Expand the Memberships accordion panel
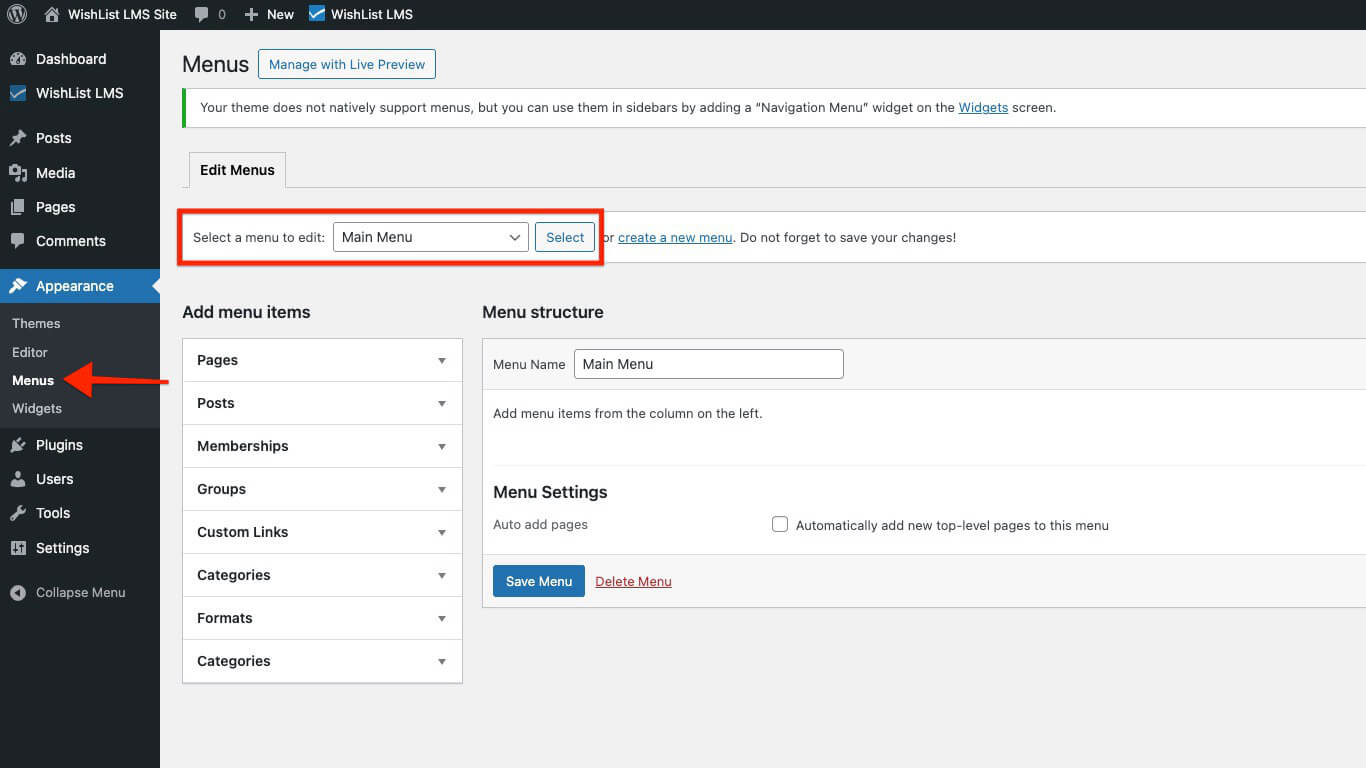The width and height of the screenshot is (1366, 768). (321, 446)
